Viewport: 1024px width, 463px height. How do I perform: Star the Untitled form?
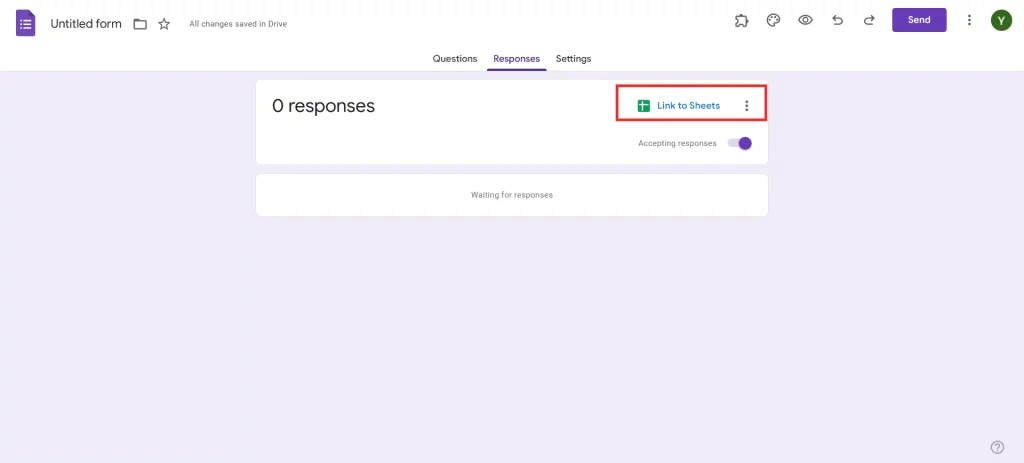[164, 24]
